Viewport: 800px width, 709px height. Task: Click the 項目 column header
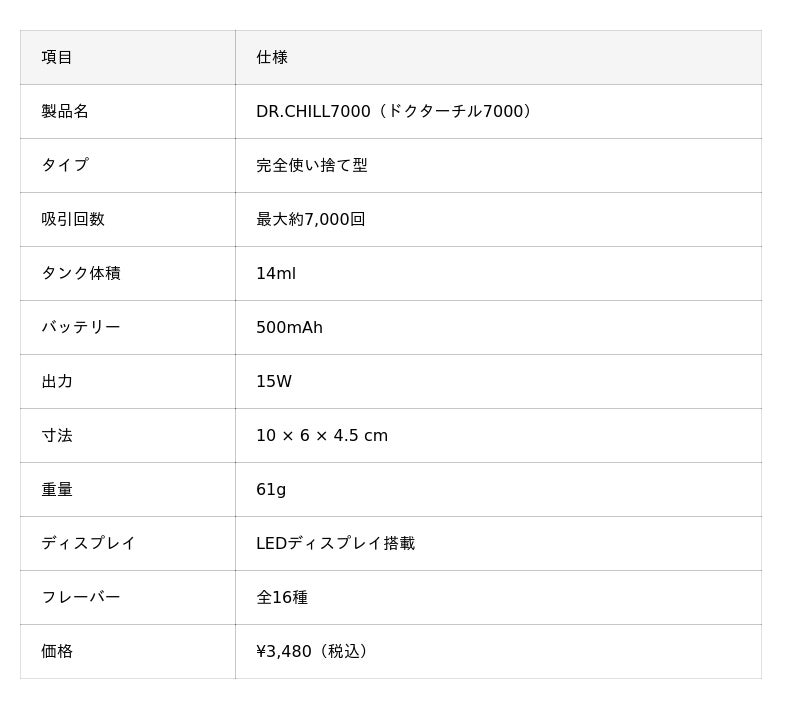(128, 57)
